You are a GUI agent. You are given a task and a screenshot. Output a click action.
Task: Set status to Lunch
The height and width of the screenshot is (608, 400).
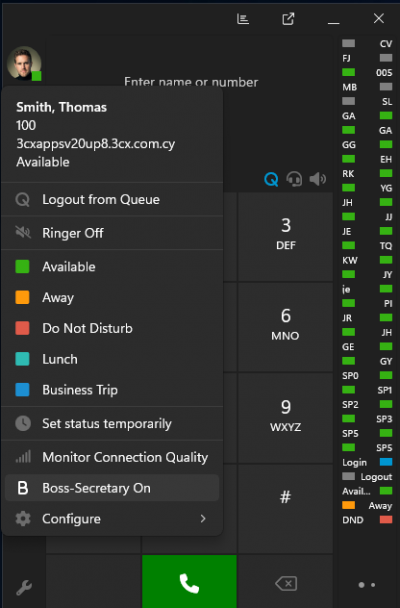pos(112,359)
